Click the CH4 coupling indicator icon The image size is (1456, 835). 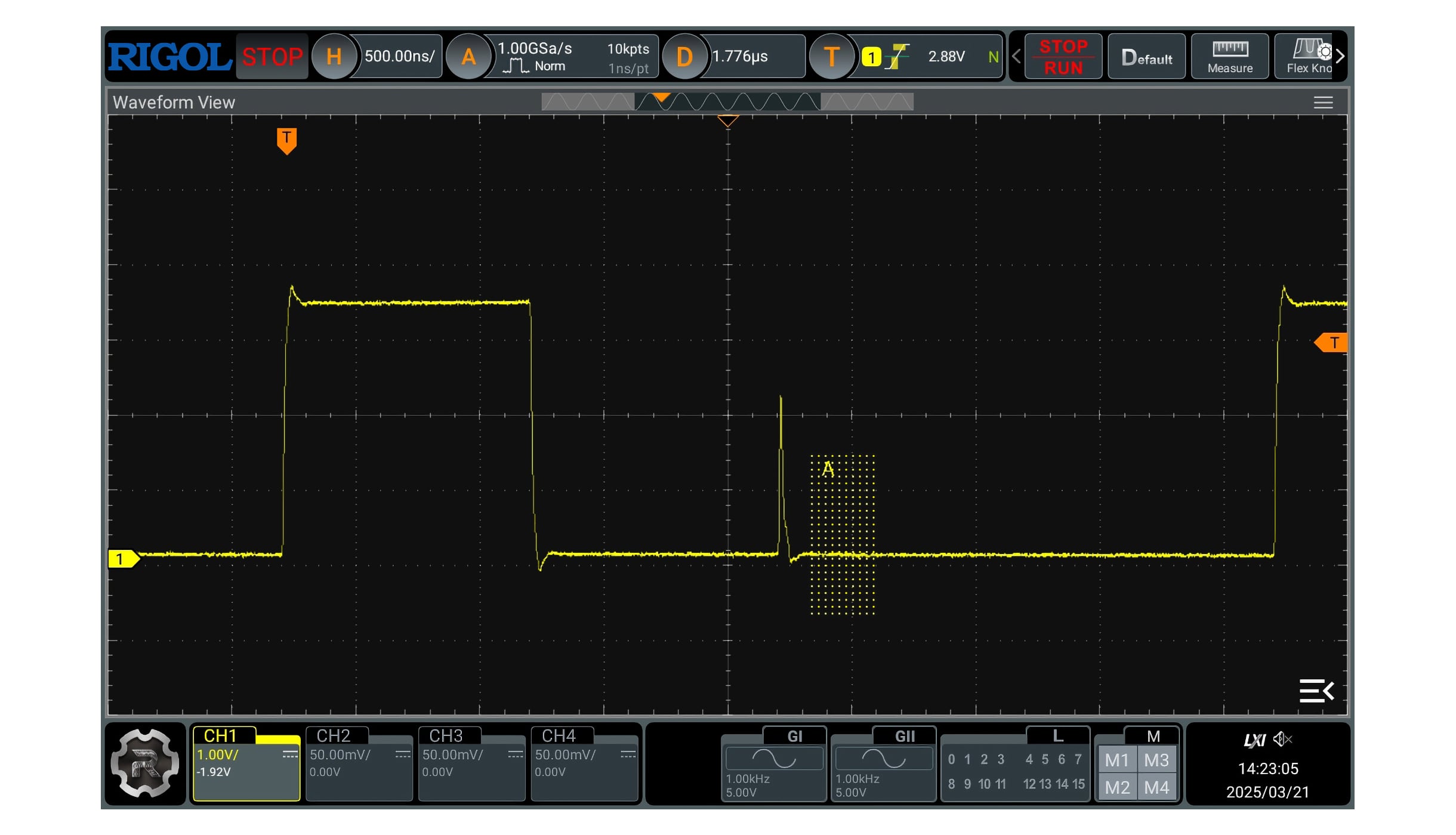tap(628, 755)
